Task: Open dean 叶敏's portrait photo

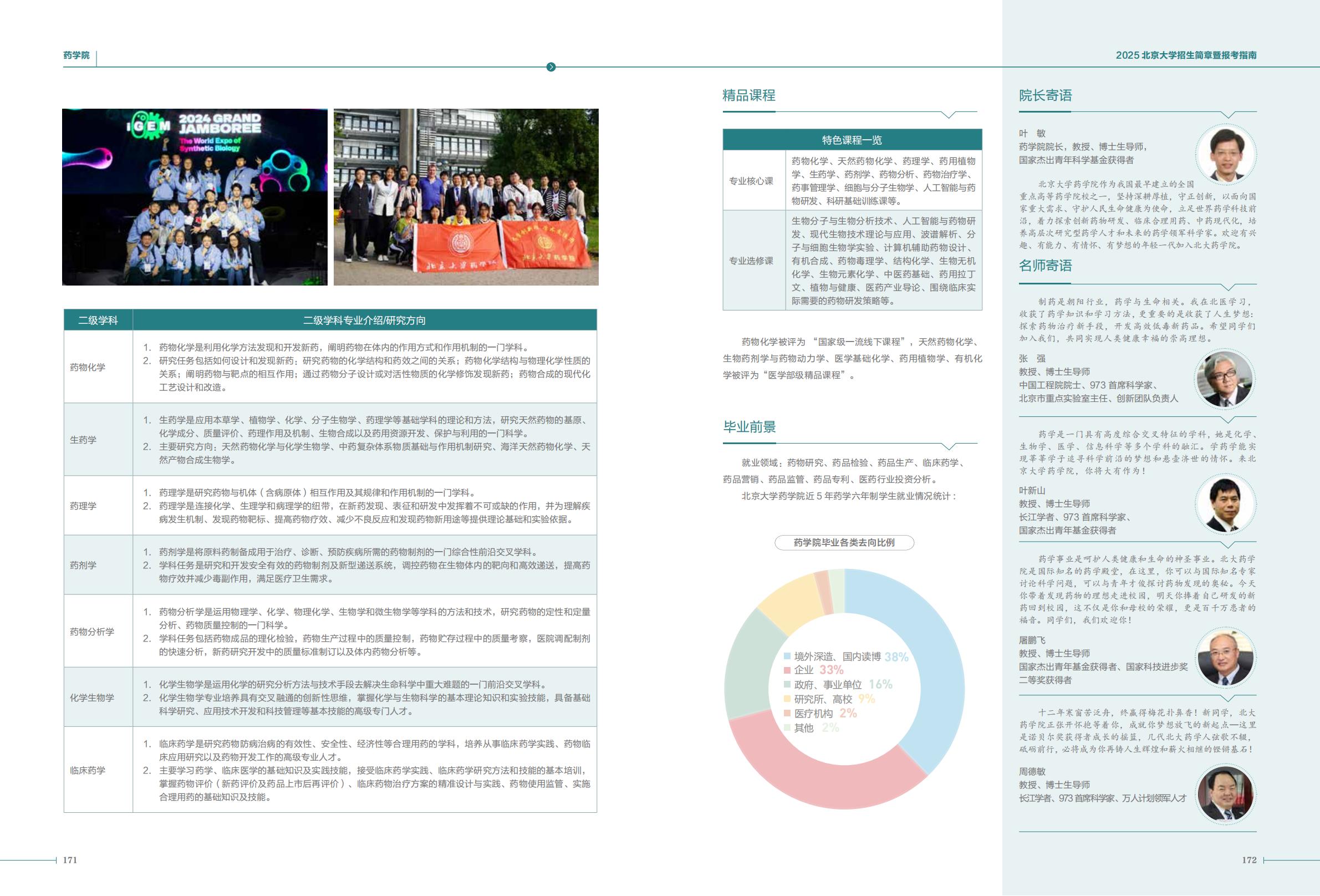Action: tap(1226, 154)
